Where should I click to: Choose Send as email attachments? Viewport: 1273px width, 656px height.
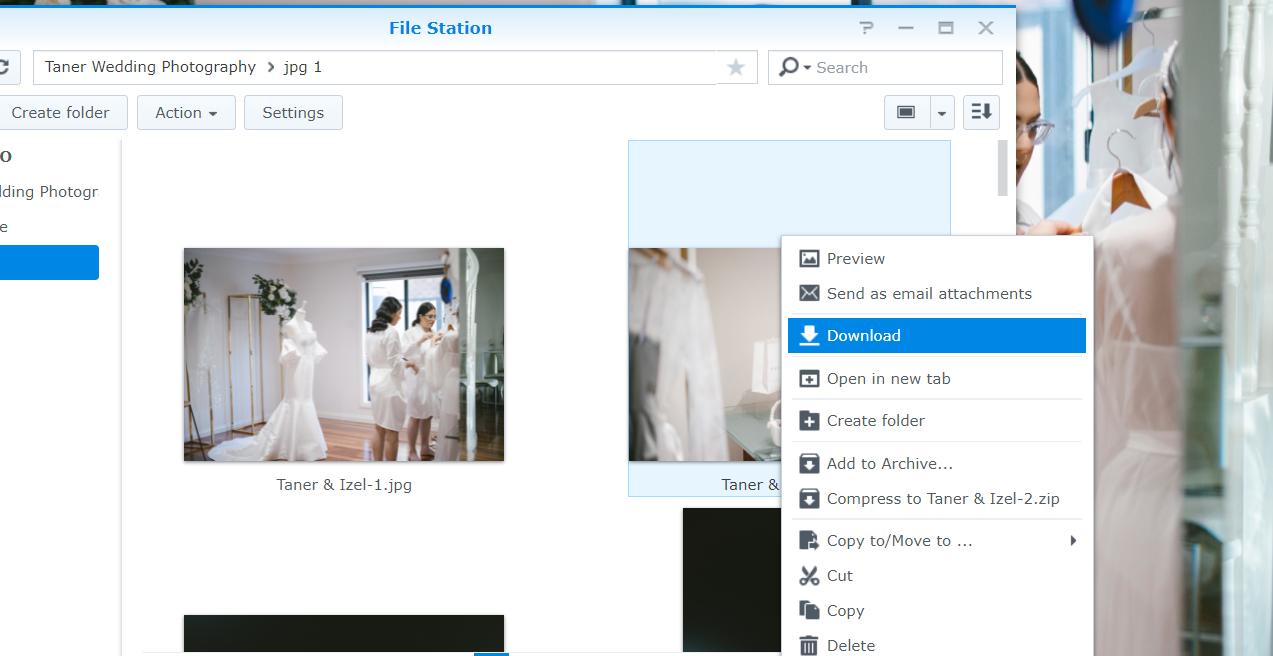pyautogui.click(x=929, y=294)
